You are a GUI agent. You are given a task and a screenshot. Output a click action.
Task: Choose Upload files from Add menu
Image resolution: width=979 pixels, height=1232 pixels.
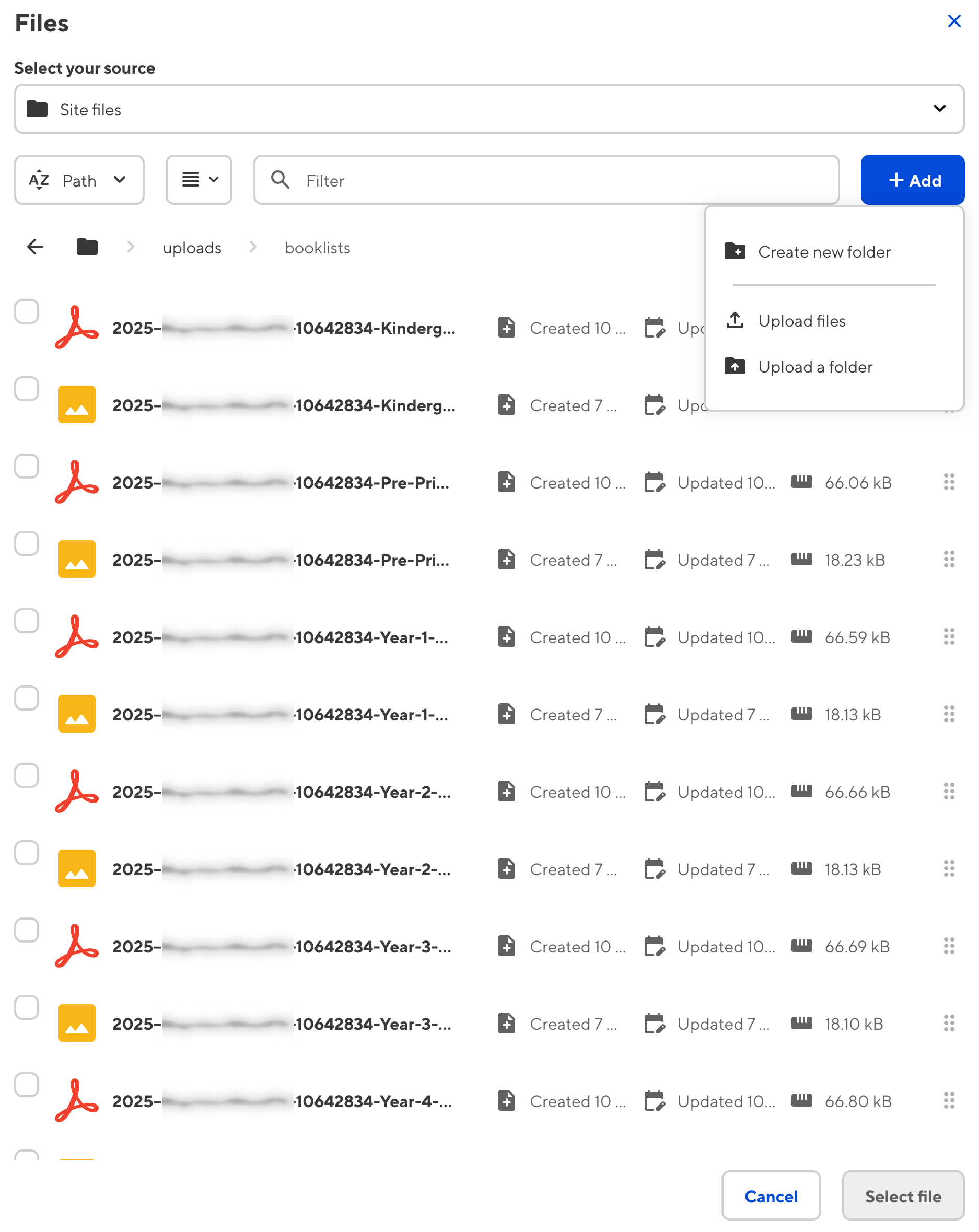801,321
